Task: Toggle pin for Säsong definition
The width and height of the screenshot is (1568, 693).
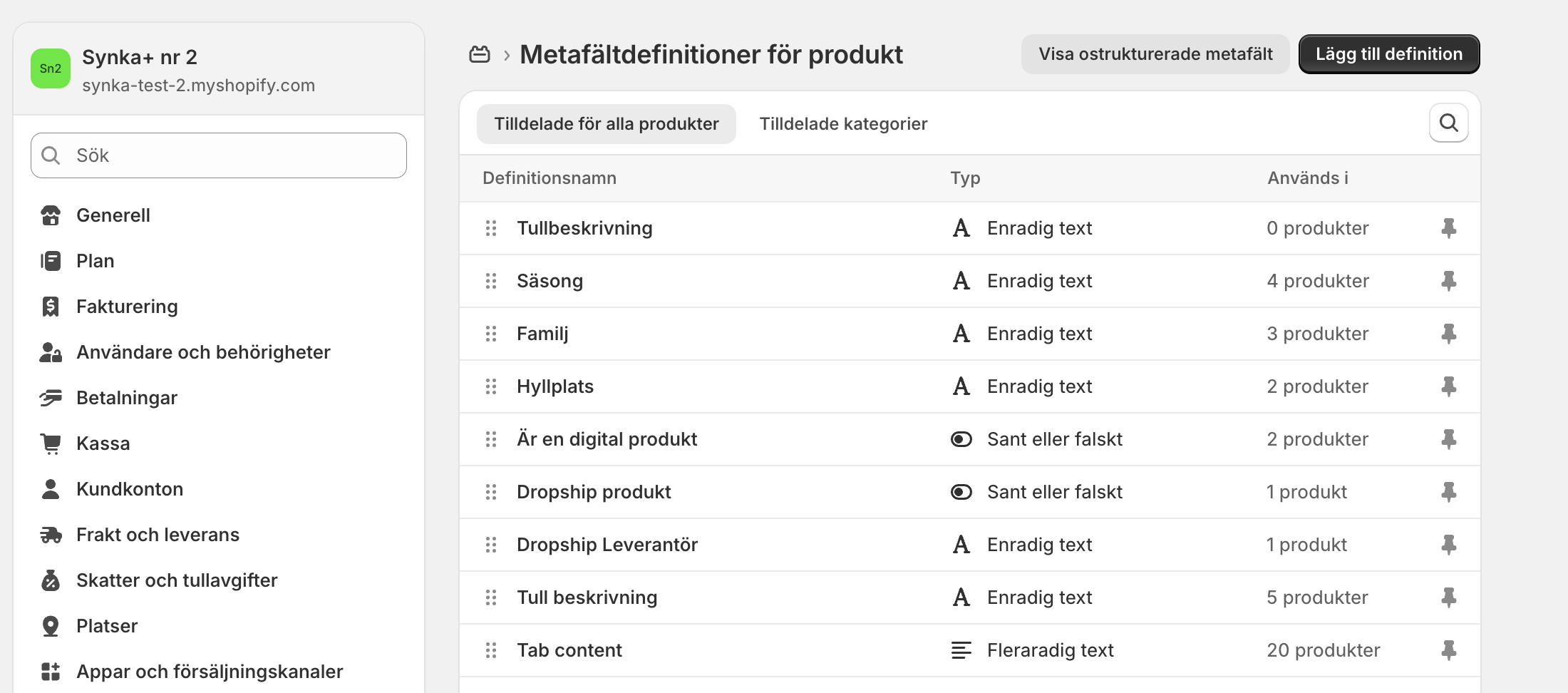Action: point(1448,281)
